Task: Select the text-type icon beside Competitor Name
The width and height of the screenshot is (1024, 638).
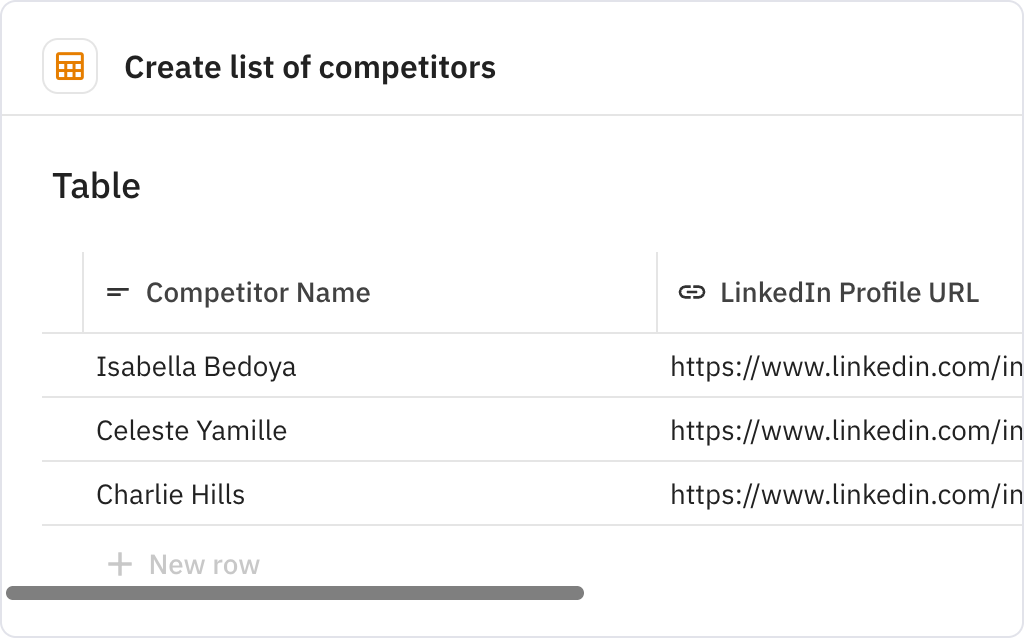Action: point(117,292)
